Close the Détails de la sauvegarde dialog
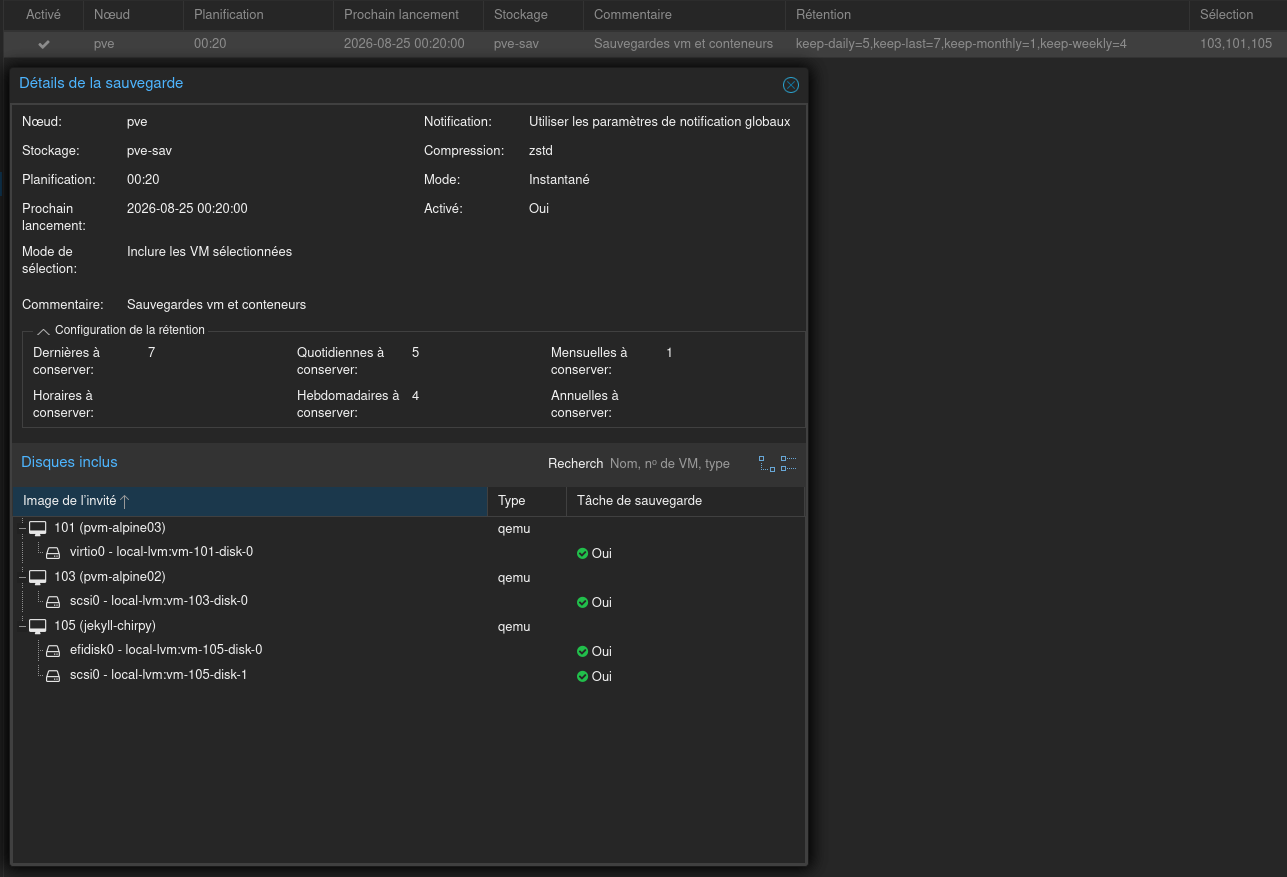 click(x=791, y=85)
